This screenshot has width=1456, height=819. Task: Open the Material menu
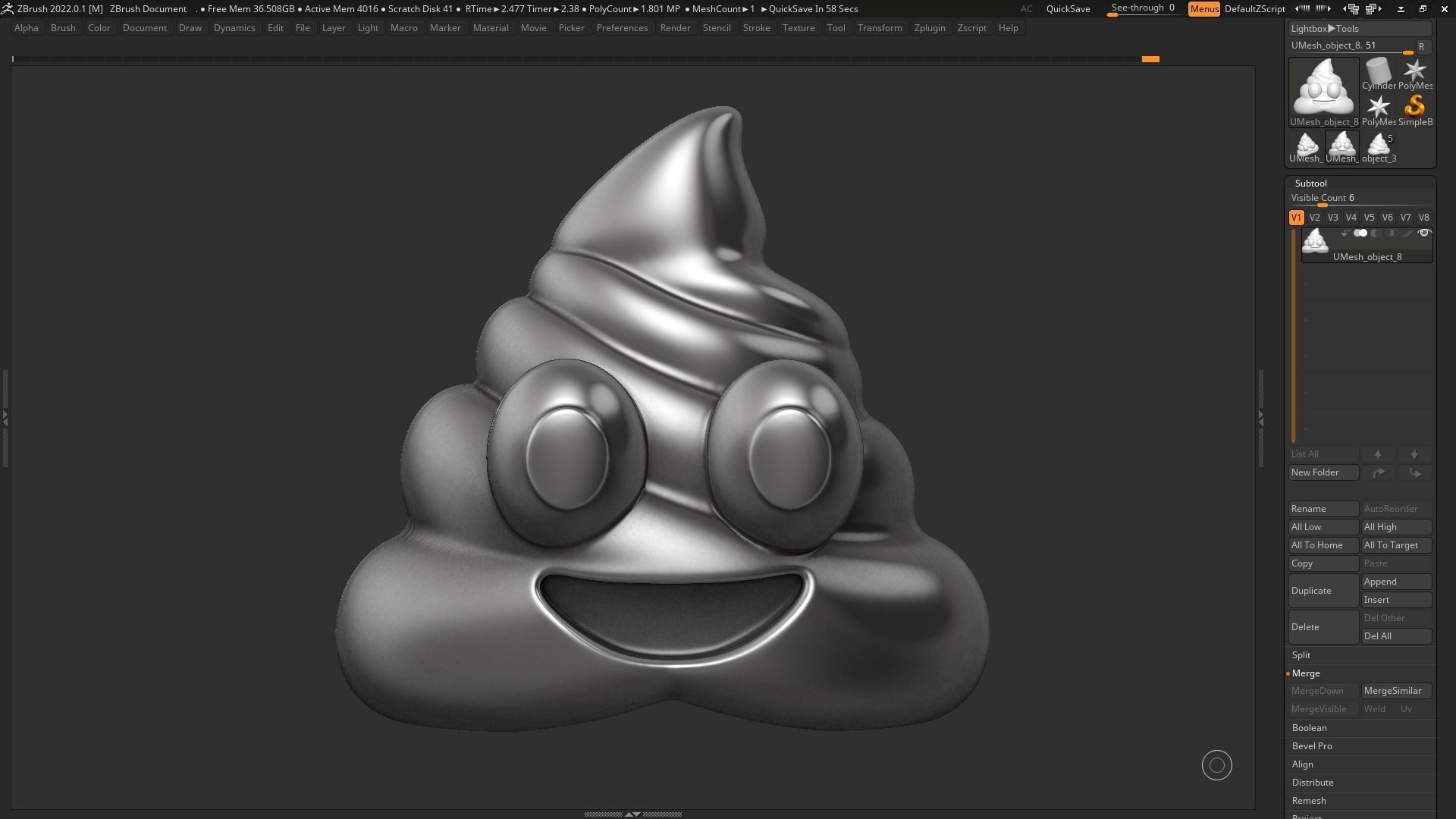[491, 28]
